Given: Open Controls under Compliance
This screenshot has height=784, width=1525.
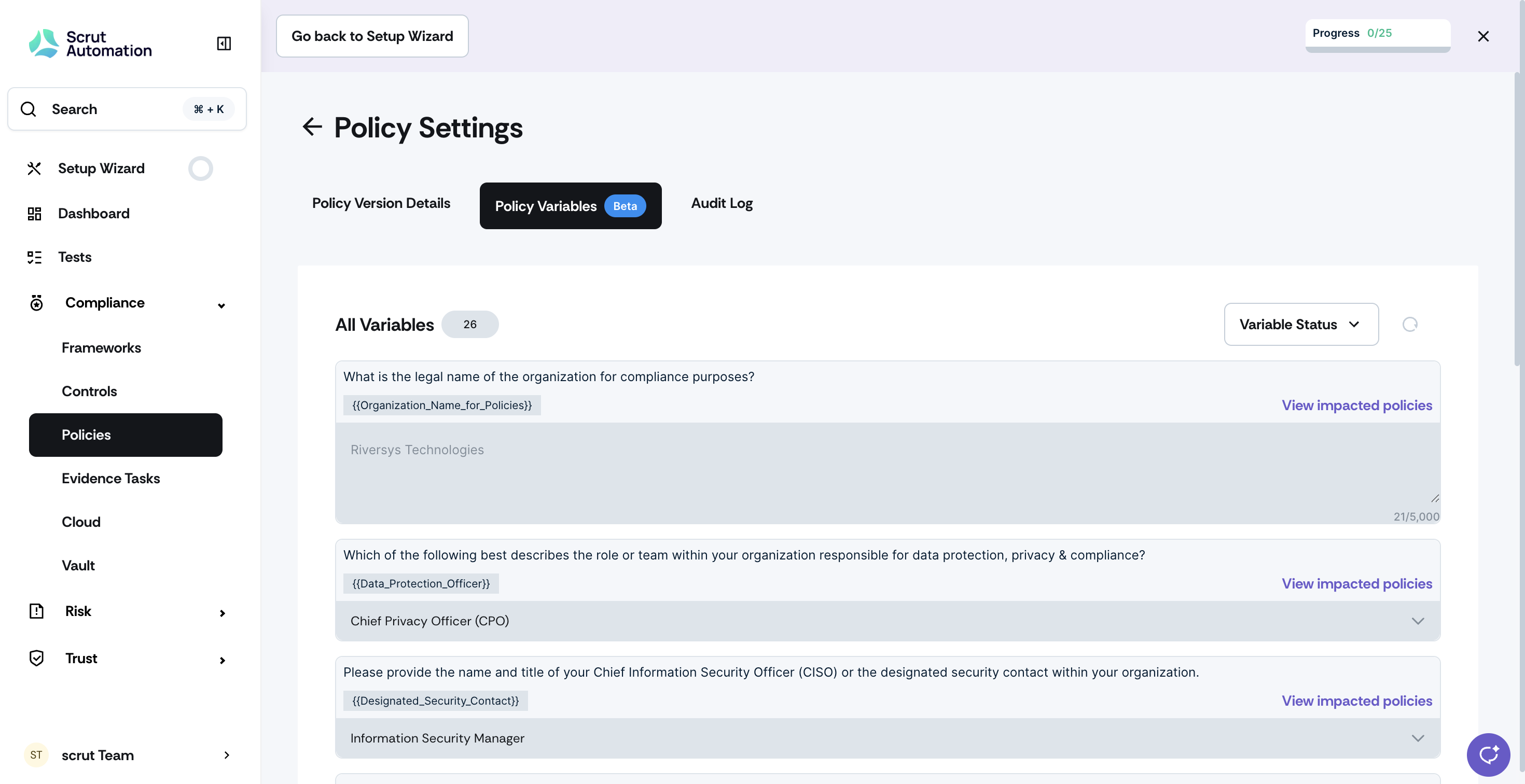Looking at the screenshot, I should (89, 391).
